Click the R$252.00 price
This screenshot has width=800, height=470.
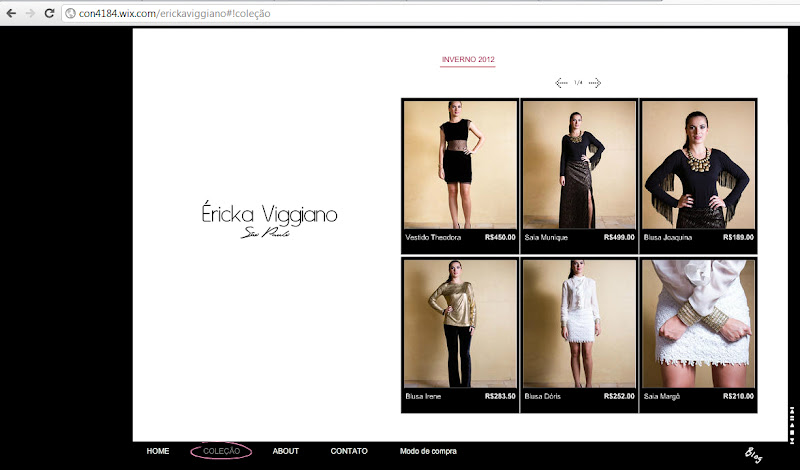(x=619, y=396)
